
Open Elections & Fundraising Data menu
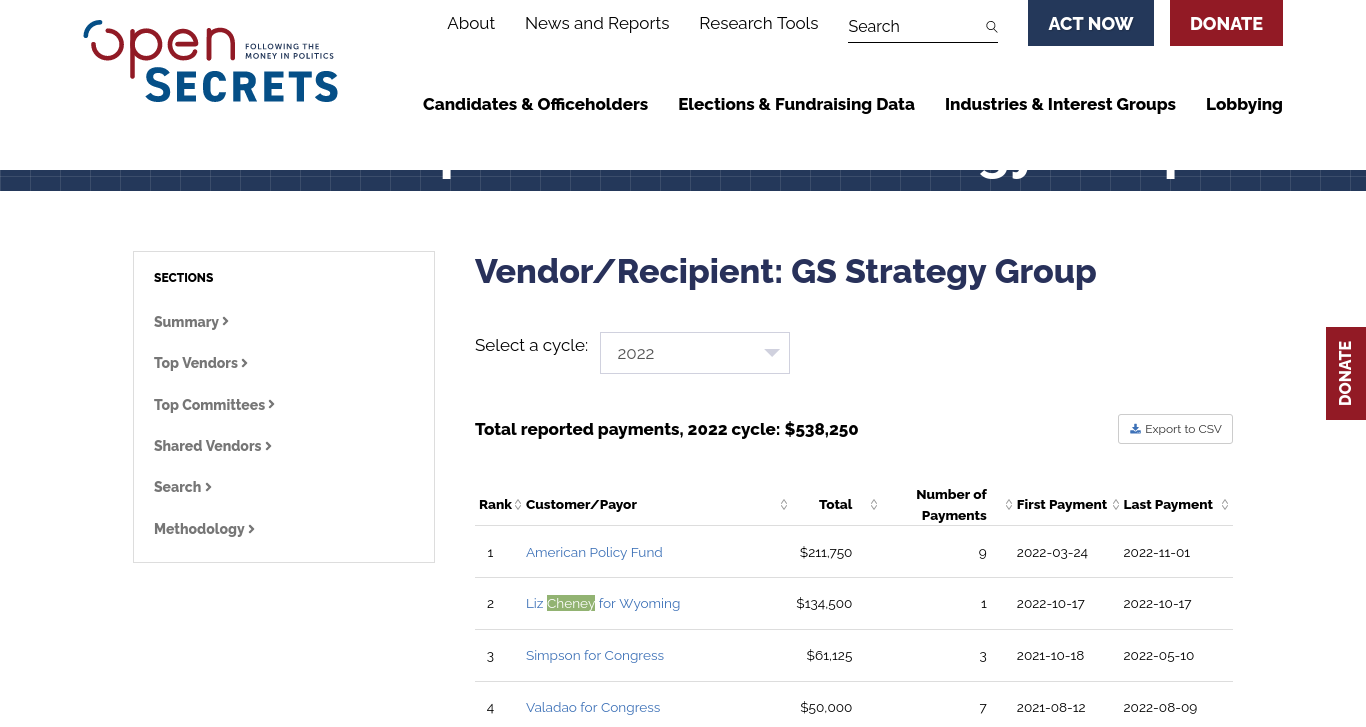coord(796,104)
